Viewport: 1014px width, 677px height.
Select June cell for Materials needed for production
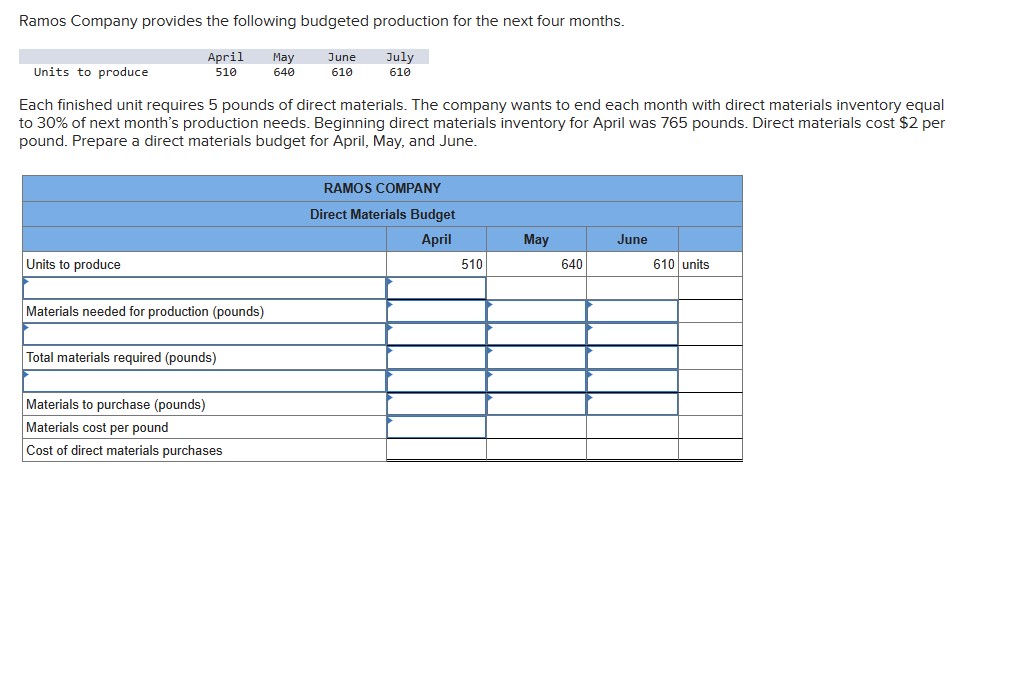632,311
